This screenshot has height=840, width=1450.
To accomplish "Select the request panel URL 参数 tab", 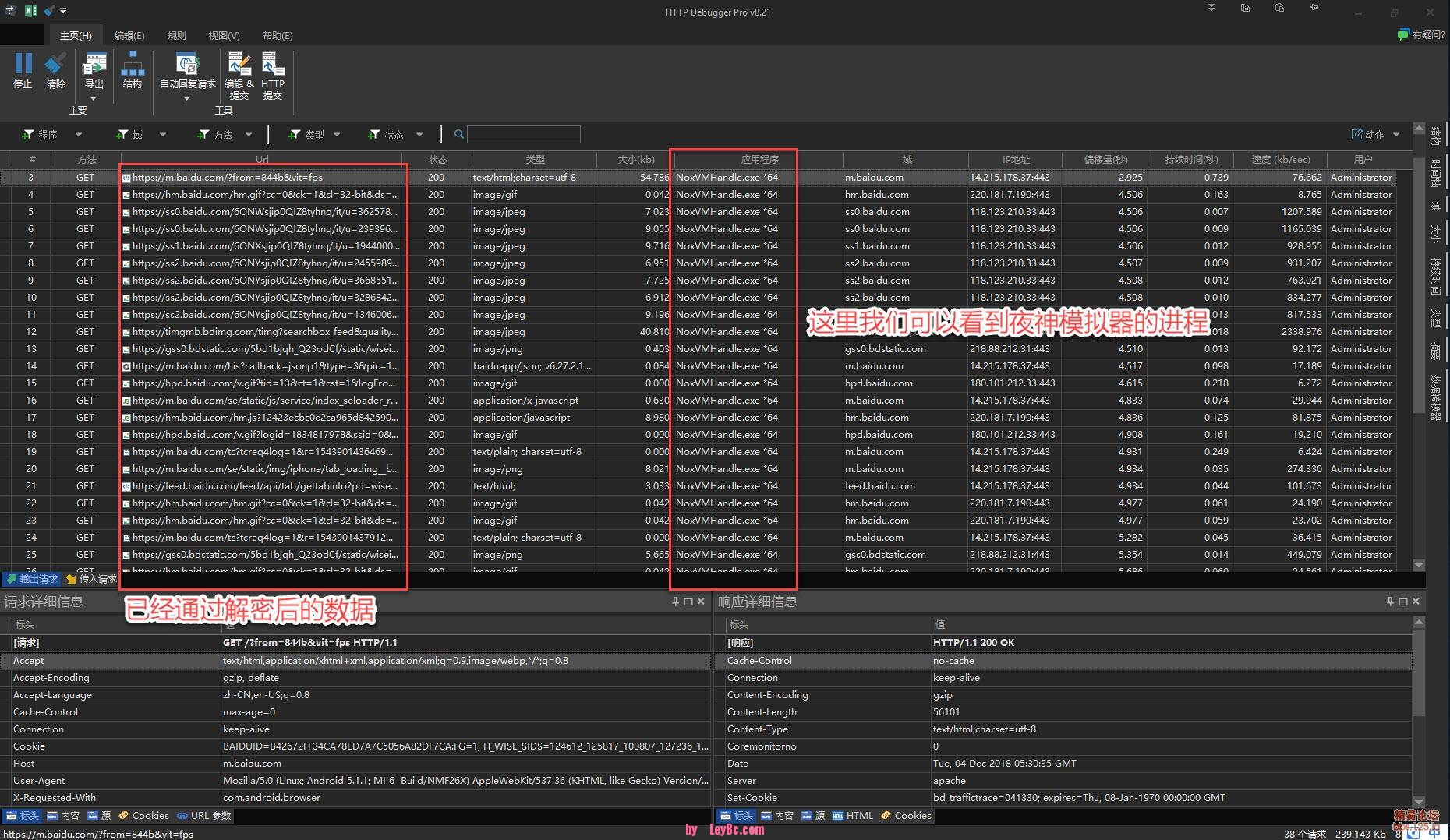I will pyautogui.click(x=204, y=816).
